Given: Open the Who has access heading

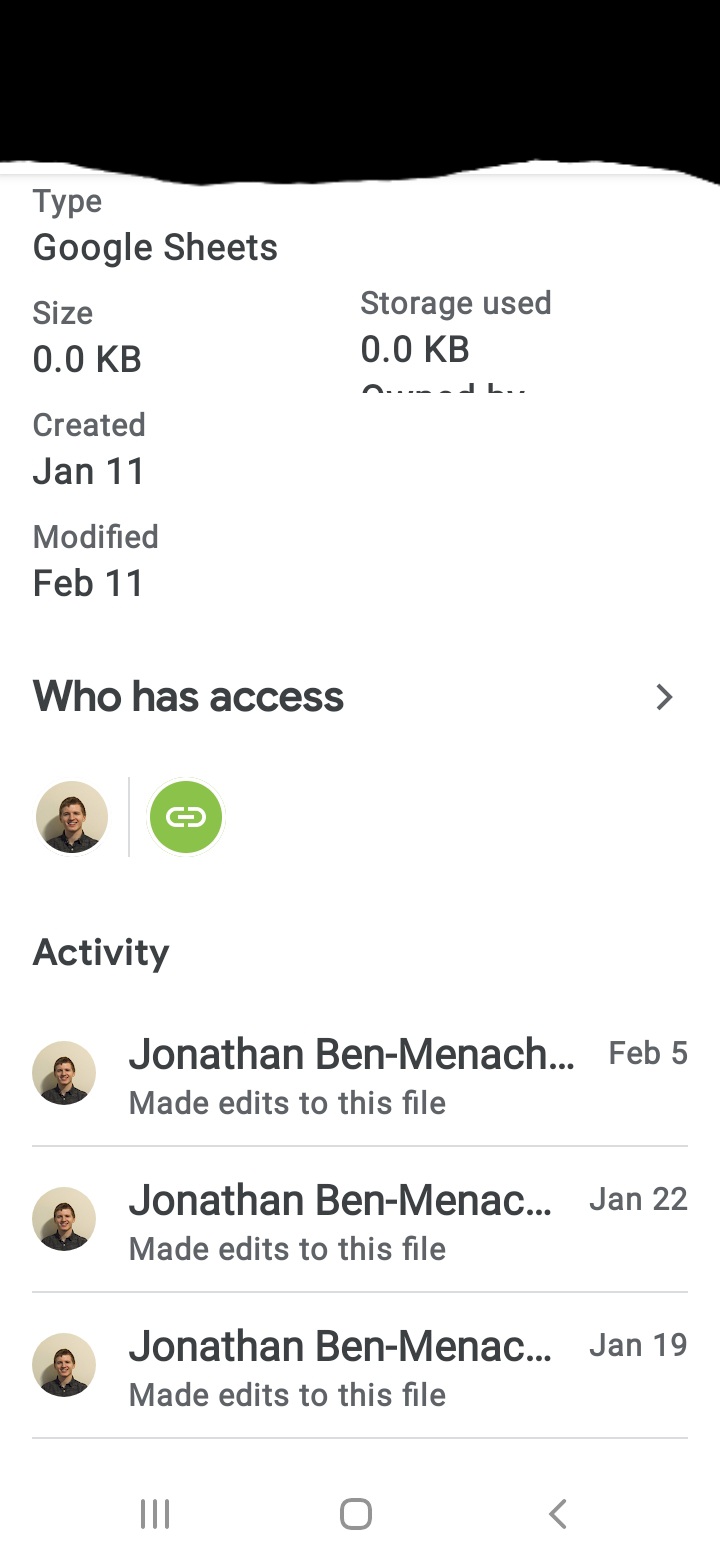Looking at the screenshot, I should tap(188, 697).
